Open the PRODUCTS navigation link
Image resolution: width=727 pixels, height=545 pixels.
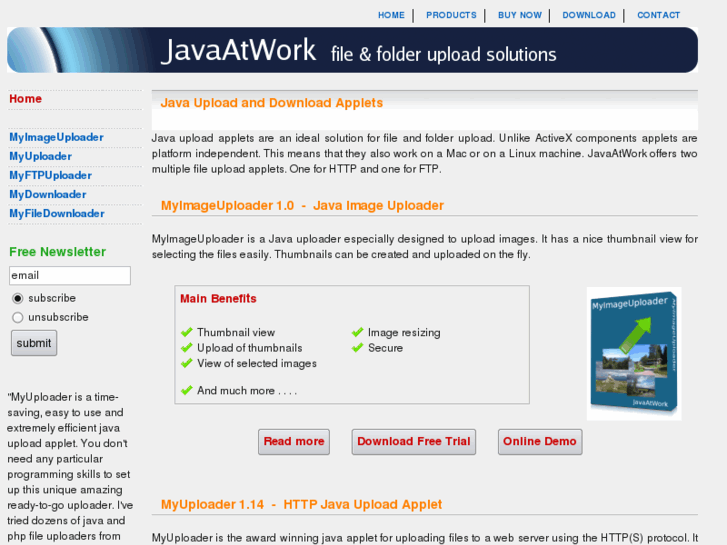(451, 15)
